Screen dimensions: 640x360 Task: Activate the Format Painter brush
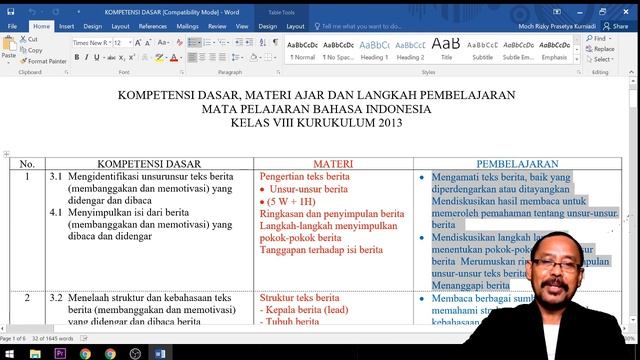point(23,61)
